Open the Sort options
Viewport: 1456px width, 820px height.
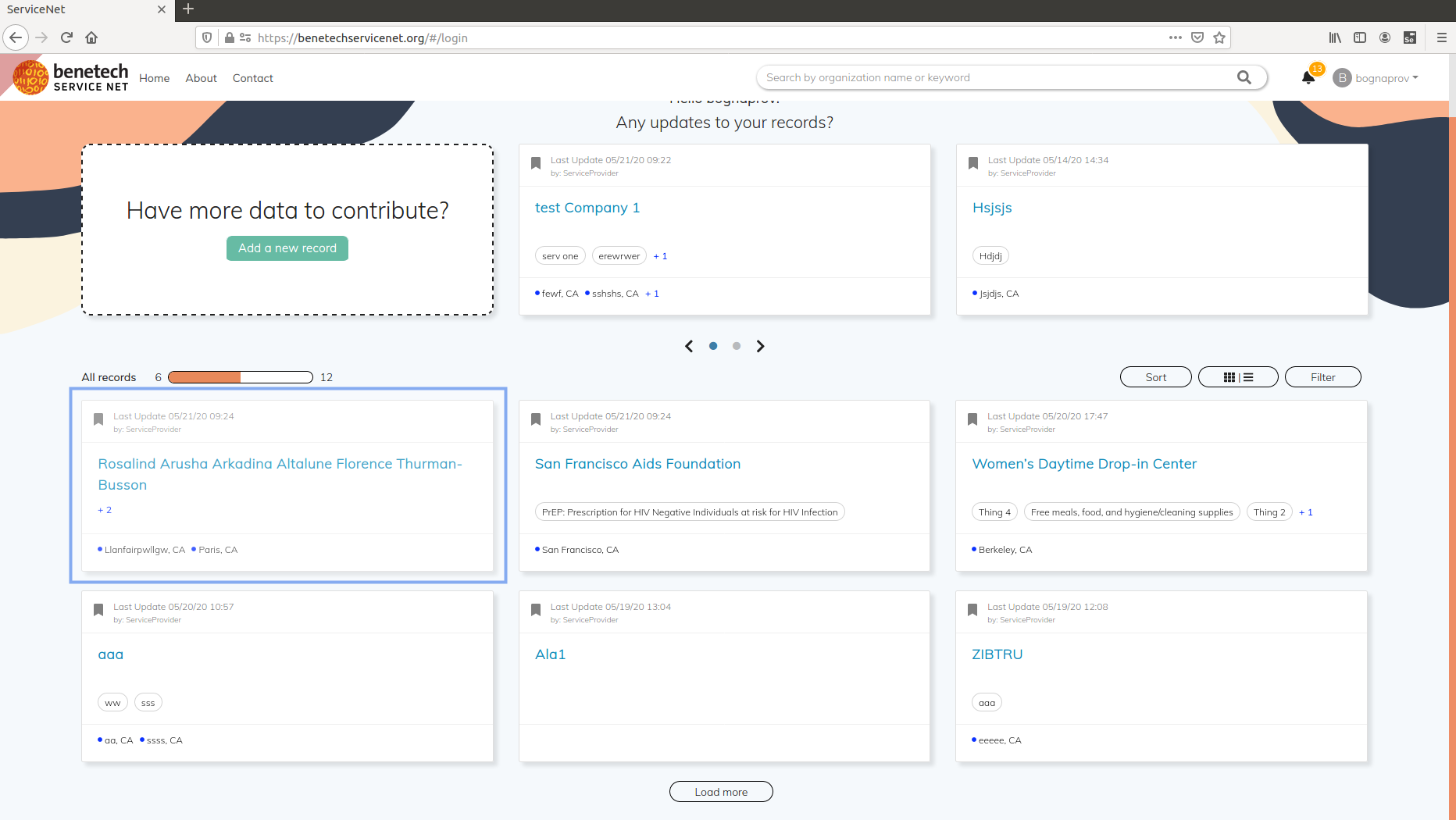click(1155, 376)
